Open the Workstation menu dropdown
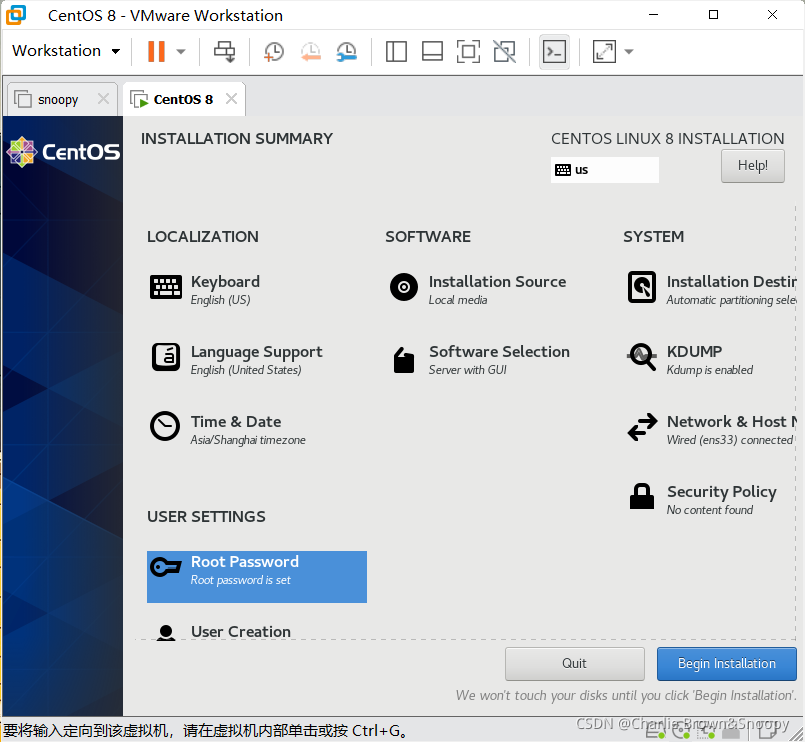 tap(66, 51)
